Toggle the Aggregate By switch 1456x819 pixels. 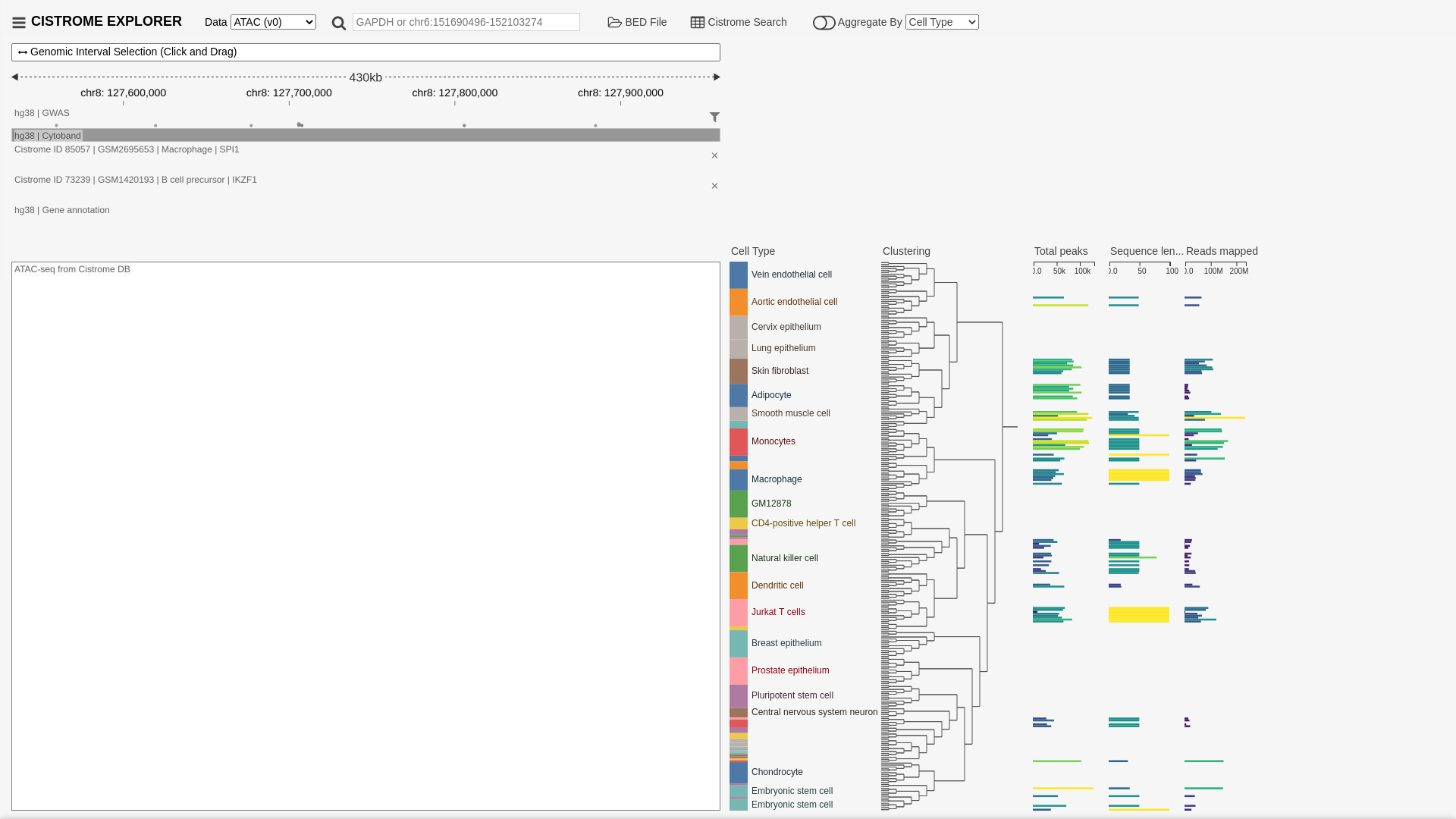pos(824,23)
